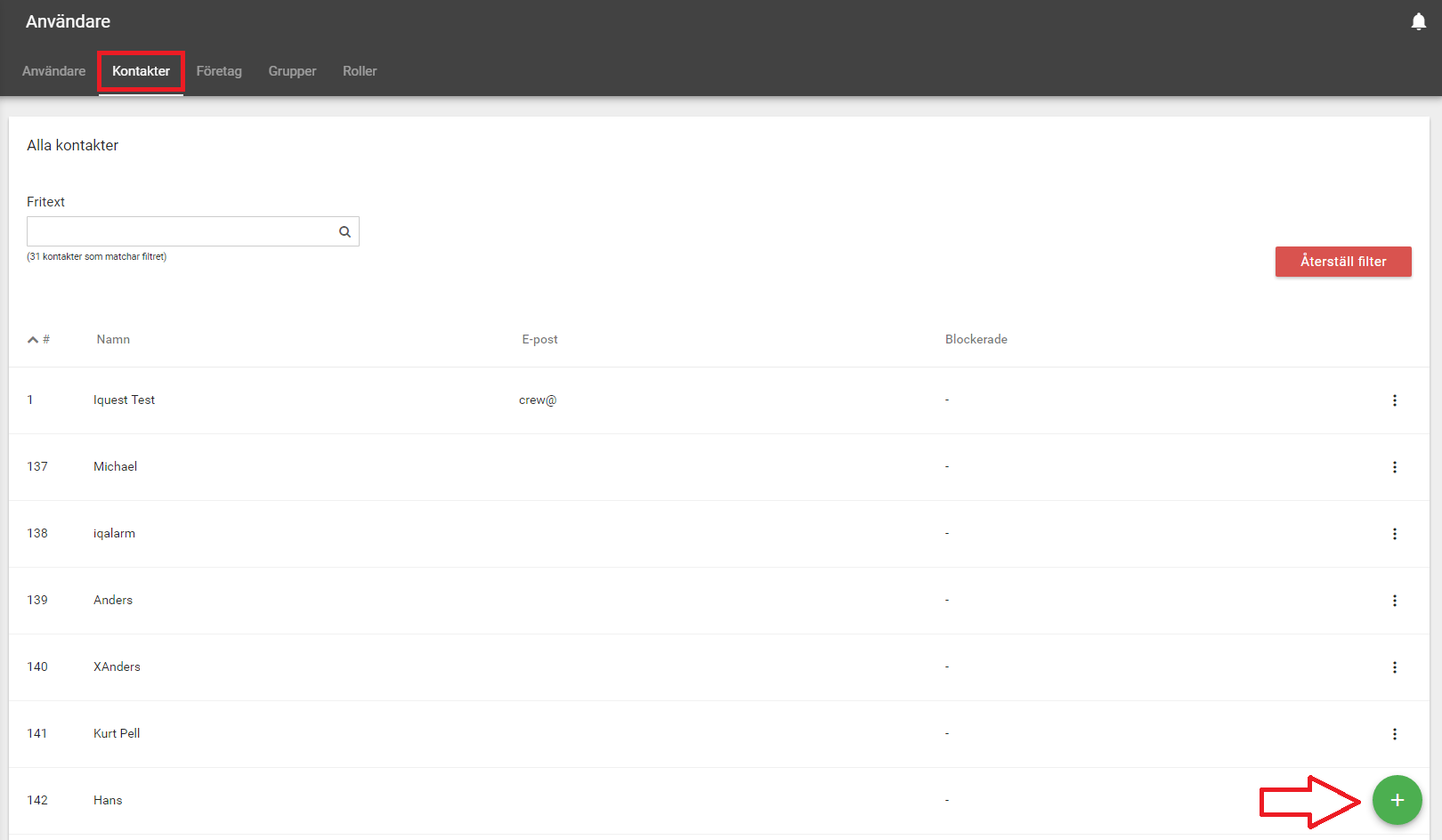The image size is (1442, 840).
Task: Click the 31 kontakter filter count text
Action: [x=96, y=256]
